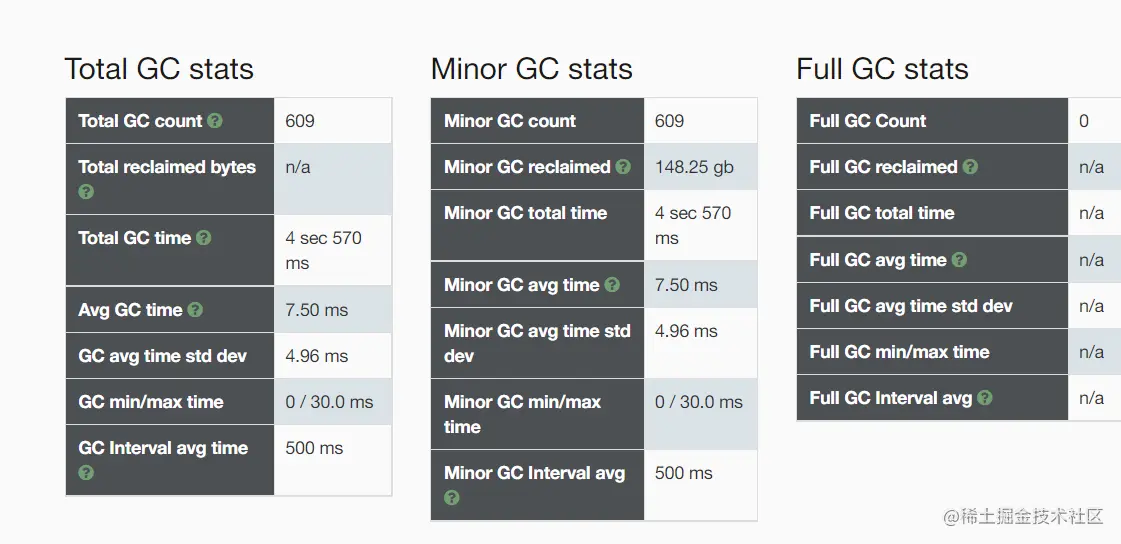The image size is (1121, 544).
Task: Click the Minor GC count label cell
Action: coord(510,121)
